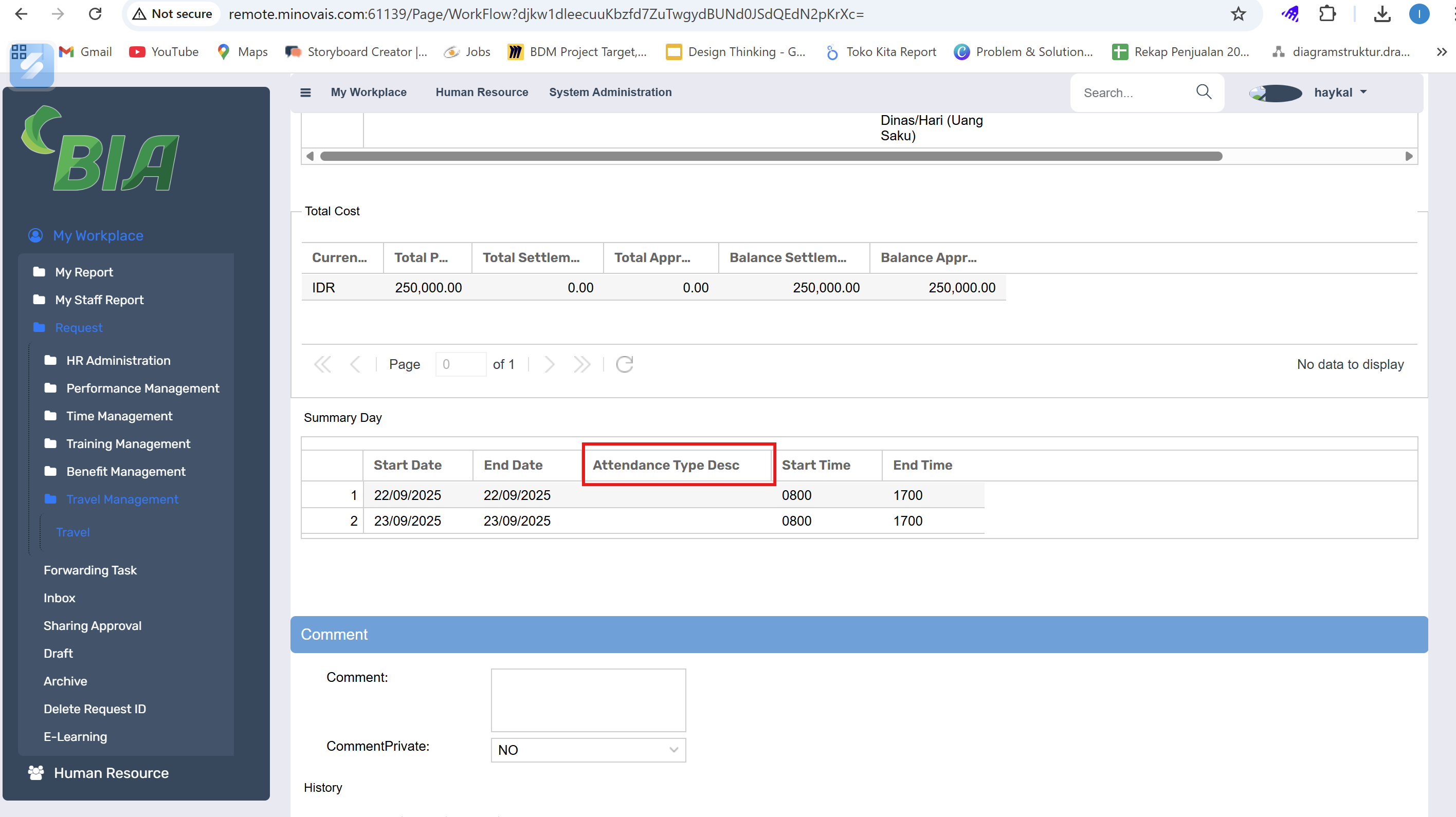1456x817 pixels.
Task: Go to last page using double-right arrow
Action: 581,364
